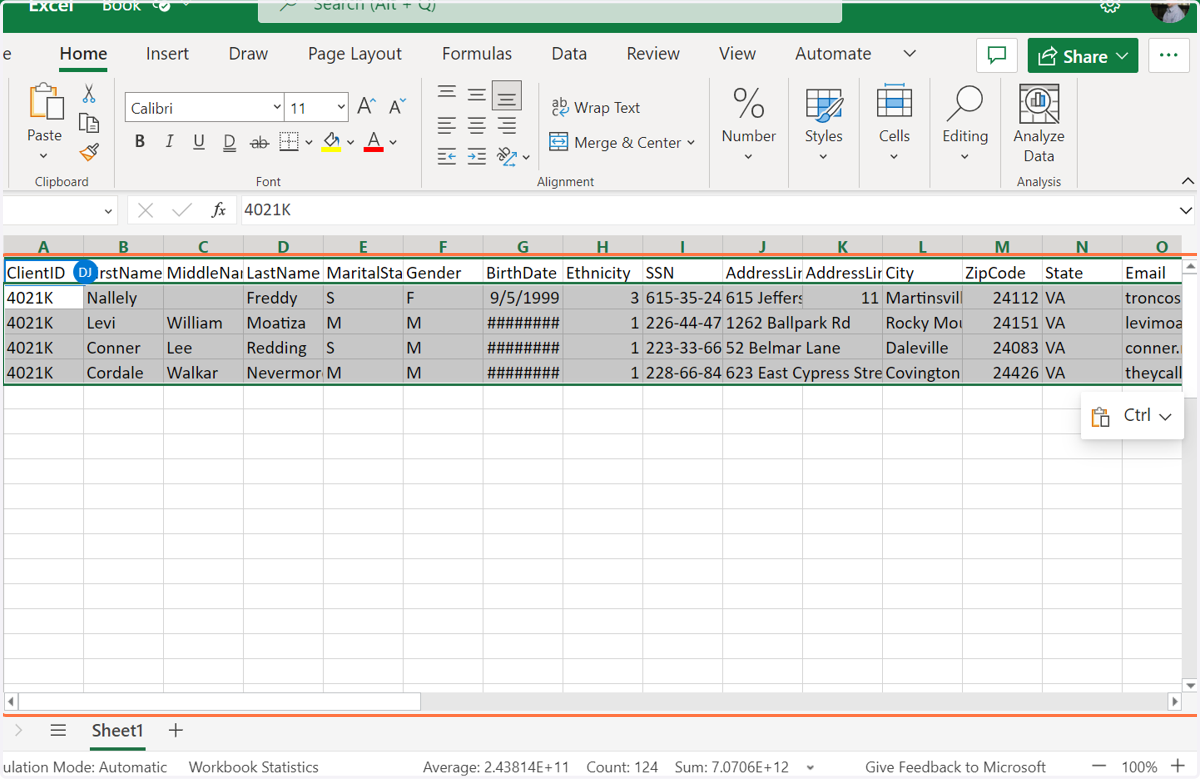The height and width of the screenshot is (779, 1200).
Task: Click the red font color button
Action: point(374,142)
